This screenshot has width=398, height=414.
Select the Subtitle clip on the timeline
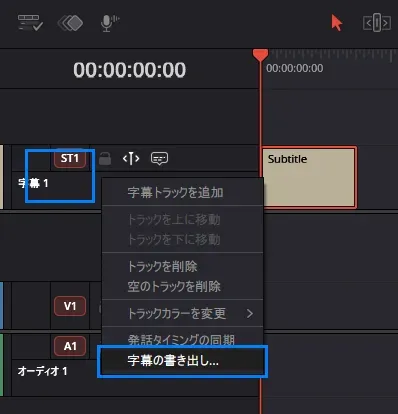tap(309, 177)
